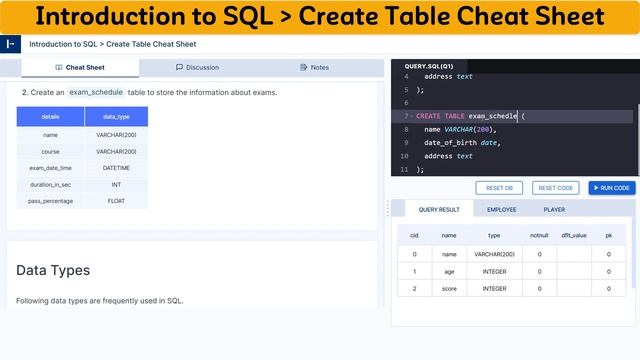Click the RESET DB button
Screen dimensions: 640x360
click(499, 188)
